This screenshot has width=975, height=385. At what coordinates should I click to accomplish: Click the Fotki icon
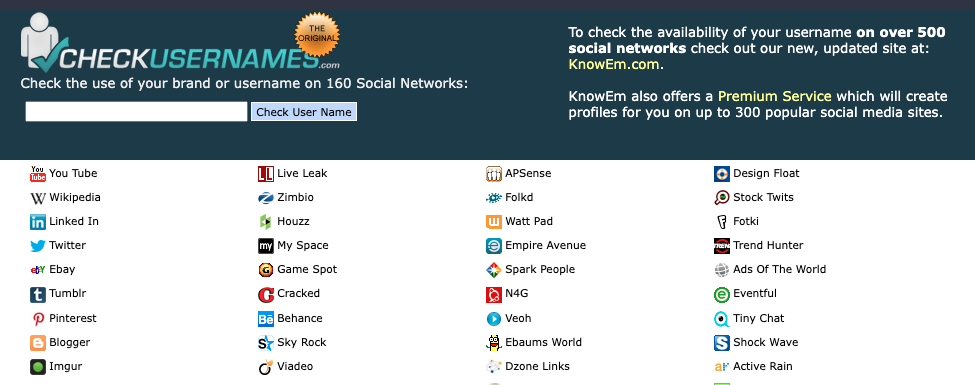click(722, 221)
